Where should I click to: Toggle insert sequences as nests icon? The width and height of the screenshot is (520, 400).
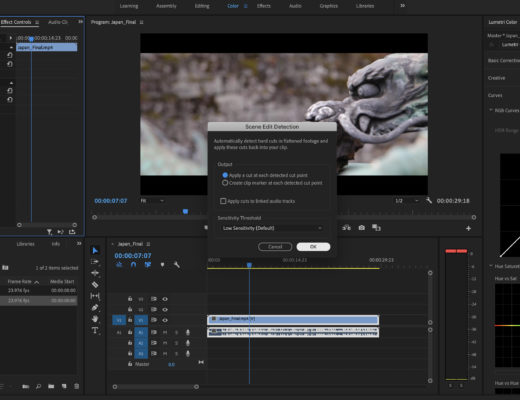(x=119, y=265)
